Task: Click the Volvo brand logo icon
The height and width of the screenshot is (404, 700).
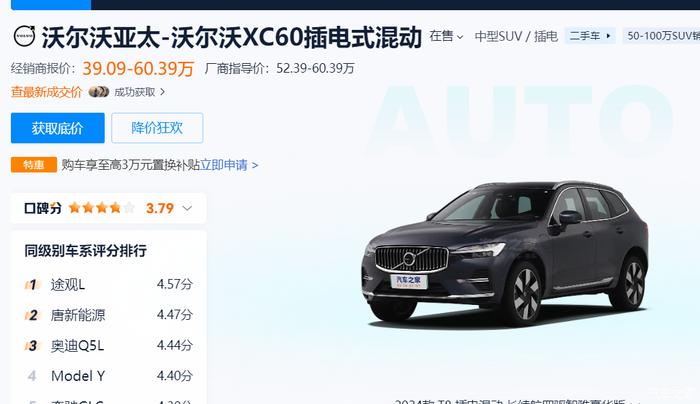Action: 24,36
